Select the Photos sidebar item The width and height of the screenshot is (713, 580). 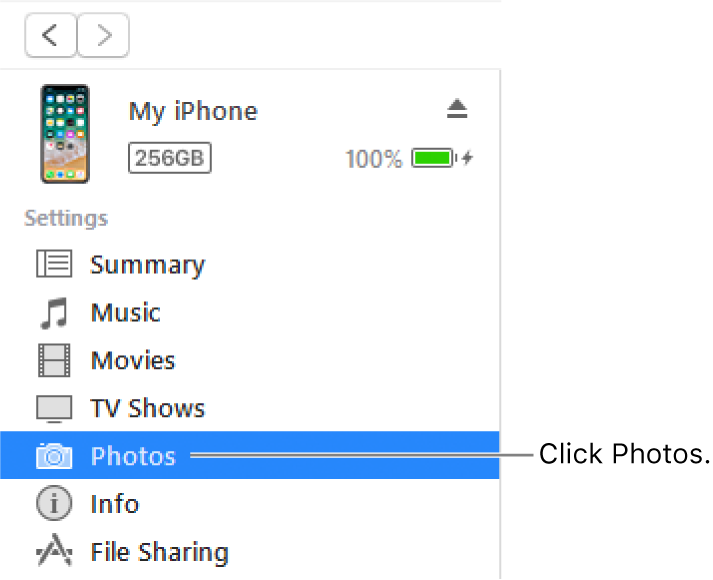point(133,457)
